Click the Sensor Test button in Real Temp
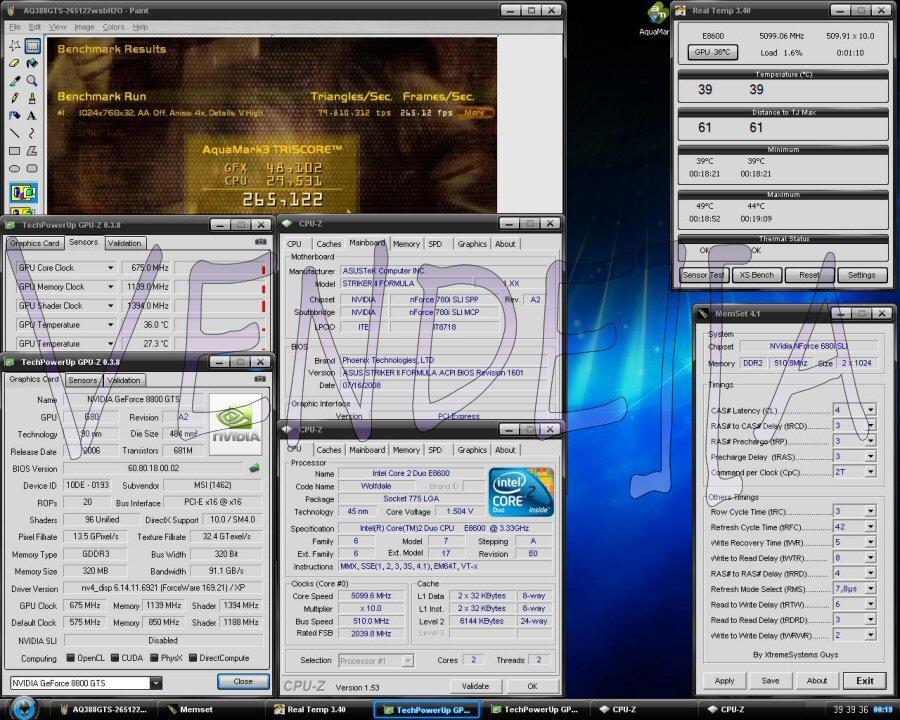The image size is (900, 720). 704,275
